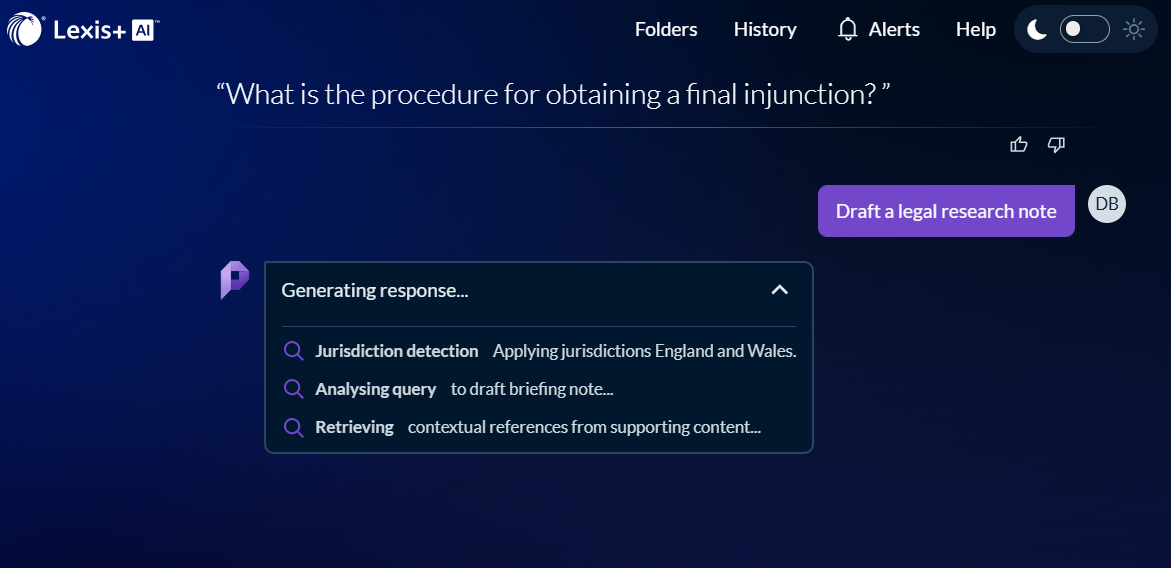Click the Generating response header text
The width and height of the screenshot is (1171, 568).
[x=375, y=290]
